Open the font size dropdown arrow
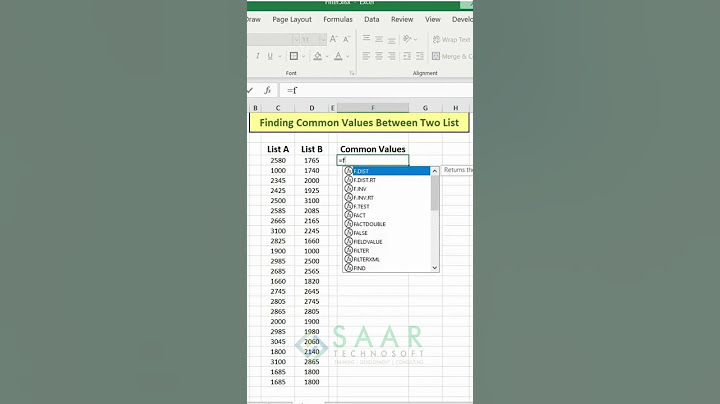720x404 pixels. pos(323,39)
